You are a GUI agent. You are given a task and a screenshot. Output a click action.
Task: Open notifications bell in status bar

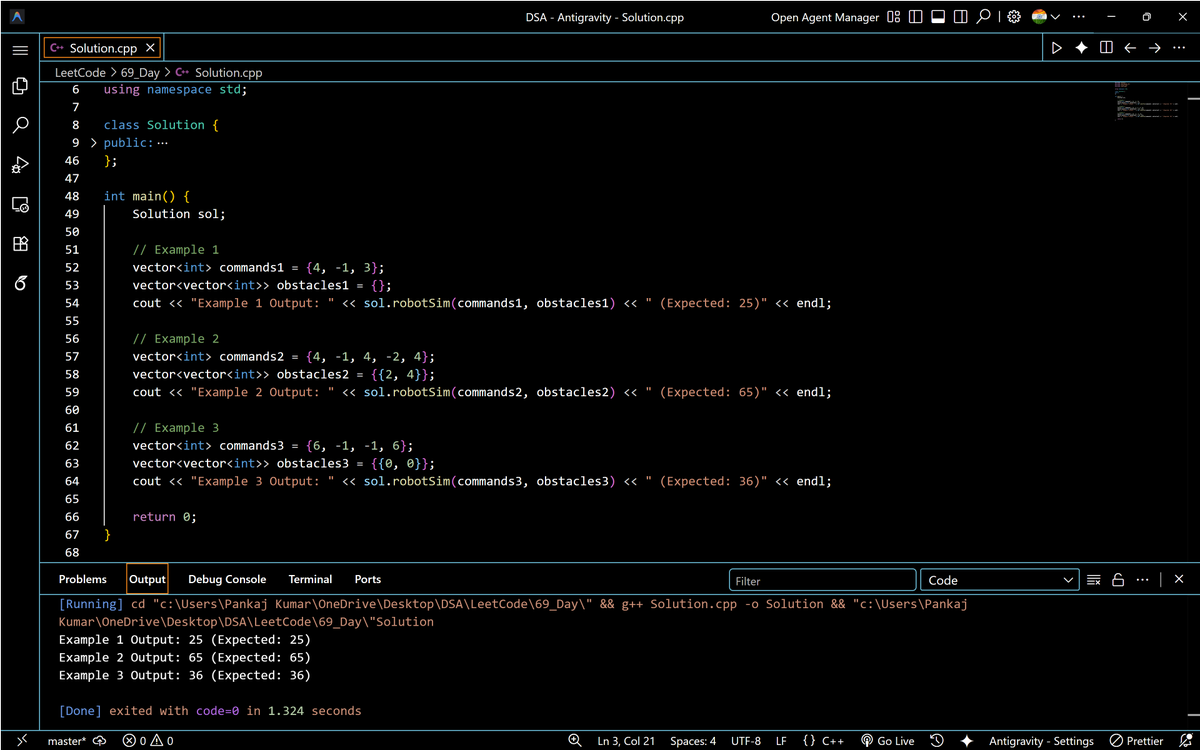pos(1184,741)
